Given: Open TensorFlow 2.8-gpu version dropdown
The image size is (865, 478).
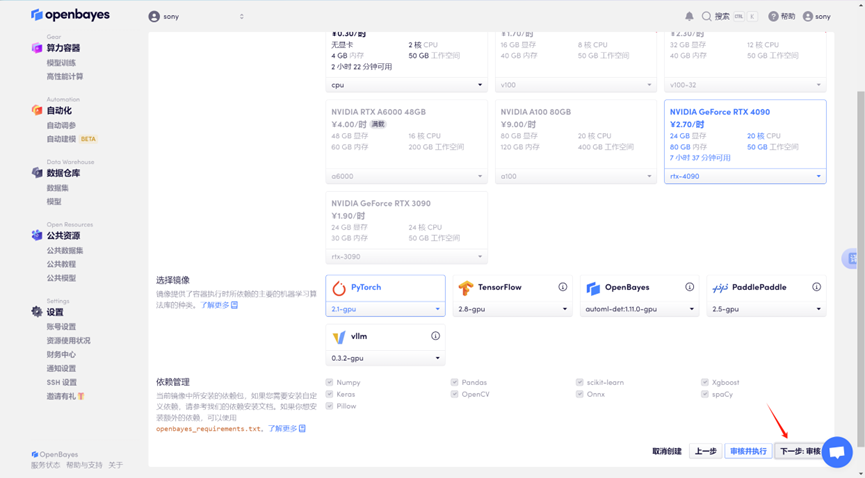Looking at the screenshot, I should coord(512,309).
